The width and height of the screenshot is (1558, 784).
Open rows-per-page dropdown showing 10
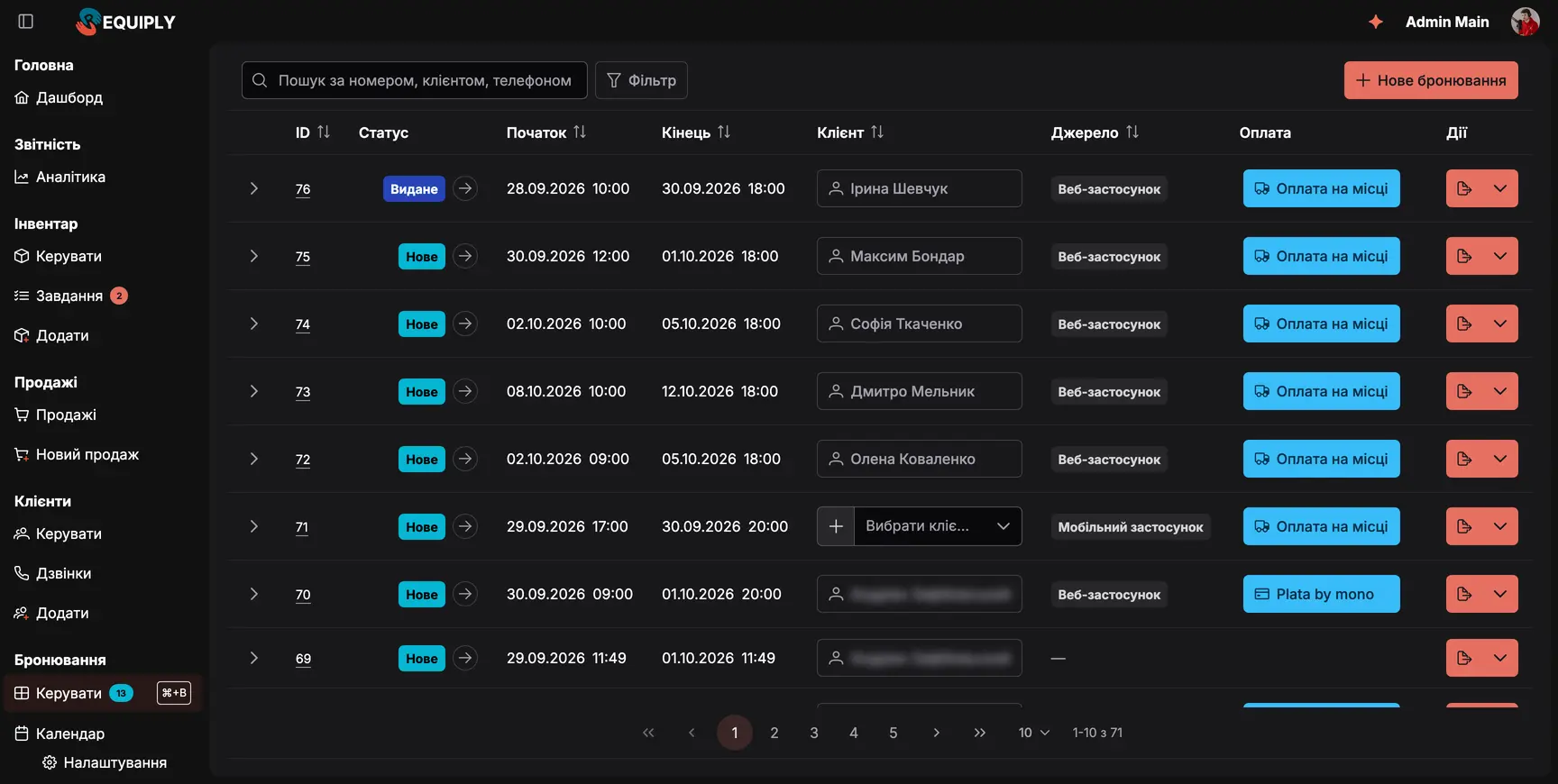(1034, 733)
